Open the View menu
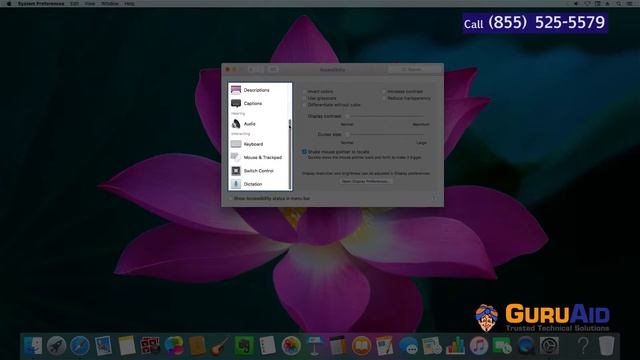 [90, 3]
